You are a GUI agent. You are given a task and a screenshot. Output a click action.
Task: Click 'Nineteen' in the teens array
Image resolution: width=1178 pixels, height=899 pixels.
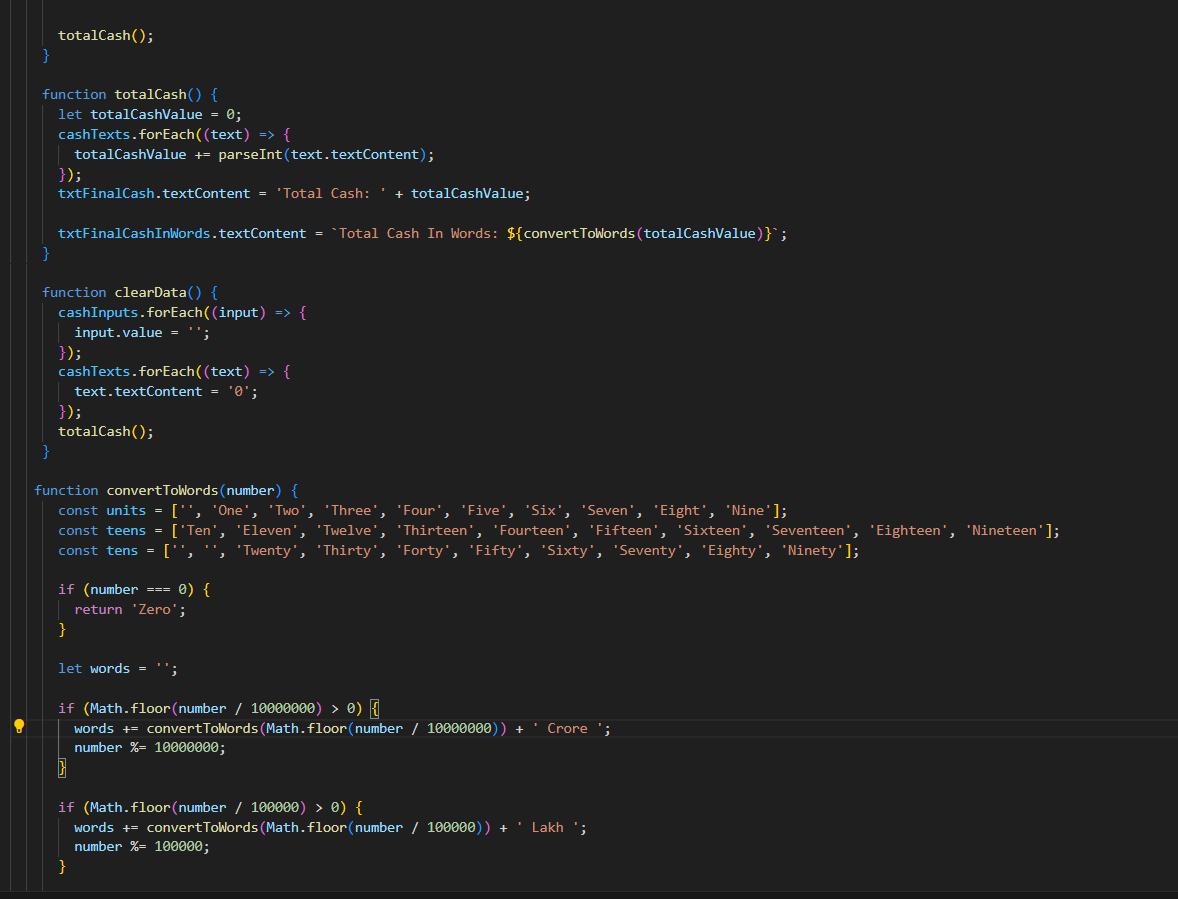(1006, 530)
